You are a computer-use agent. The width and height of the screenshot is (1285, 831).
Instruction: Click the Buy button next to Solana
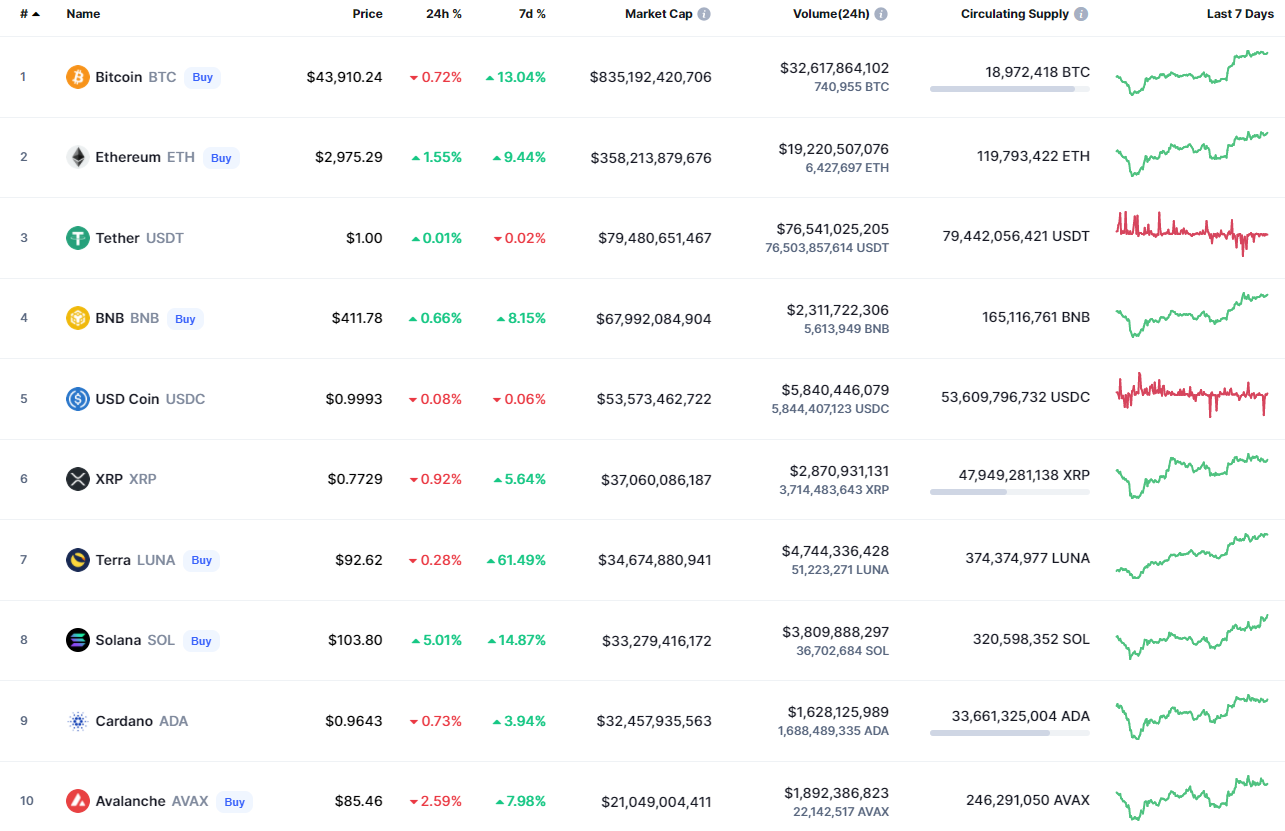click(x=201, y=640)
